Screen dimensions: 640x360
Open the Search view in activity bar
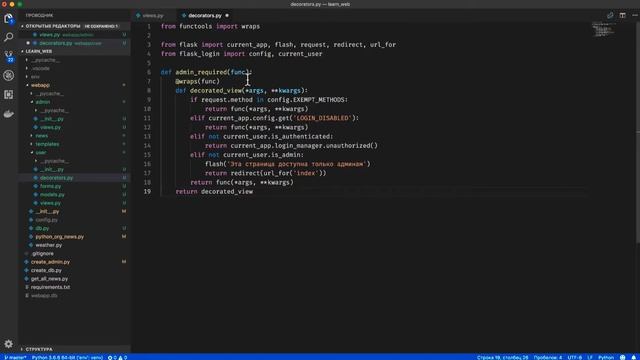[x=9, y=37]
